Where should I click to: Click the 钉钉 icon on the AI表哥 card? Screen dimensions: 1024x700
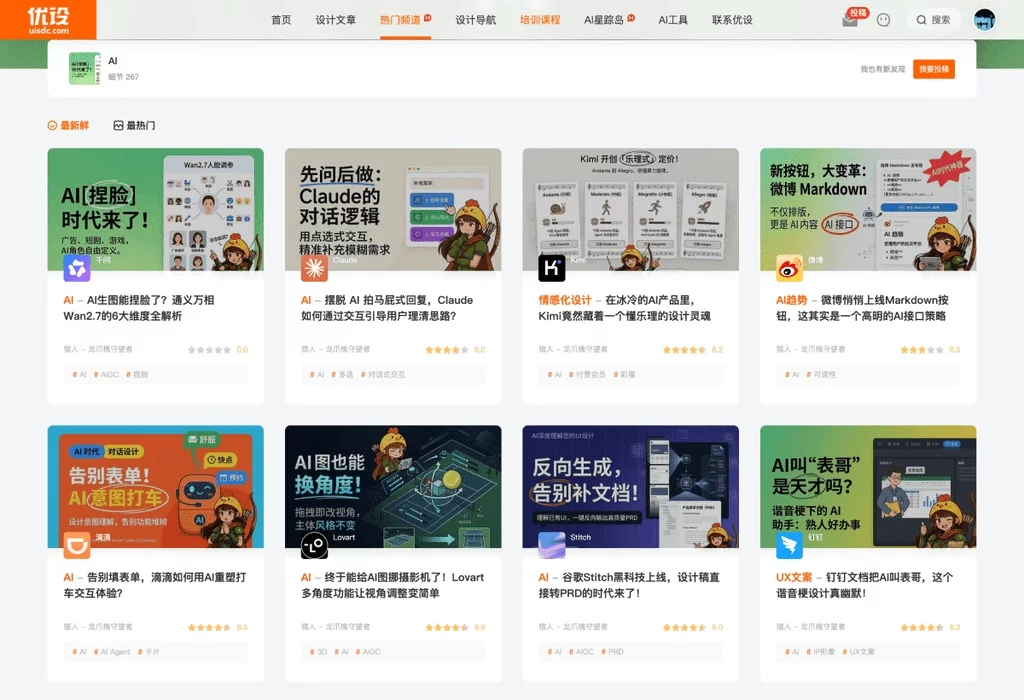(x=787, y=546)
